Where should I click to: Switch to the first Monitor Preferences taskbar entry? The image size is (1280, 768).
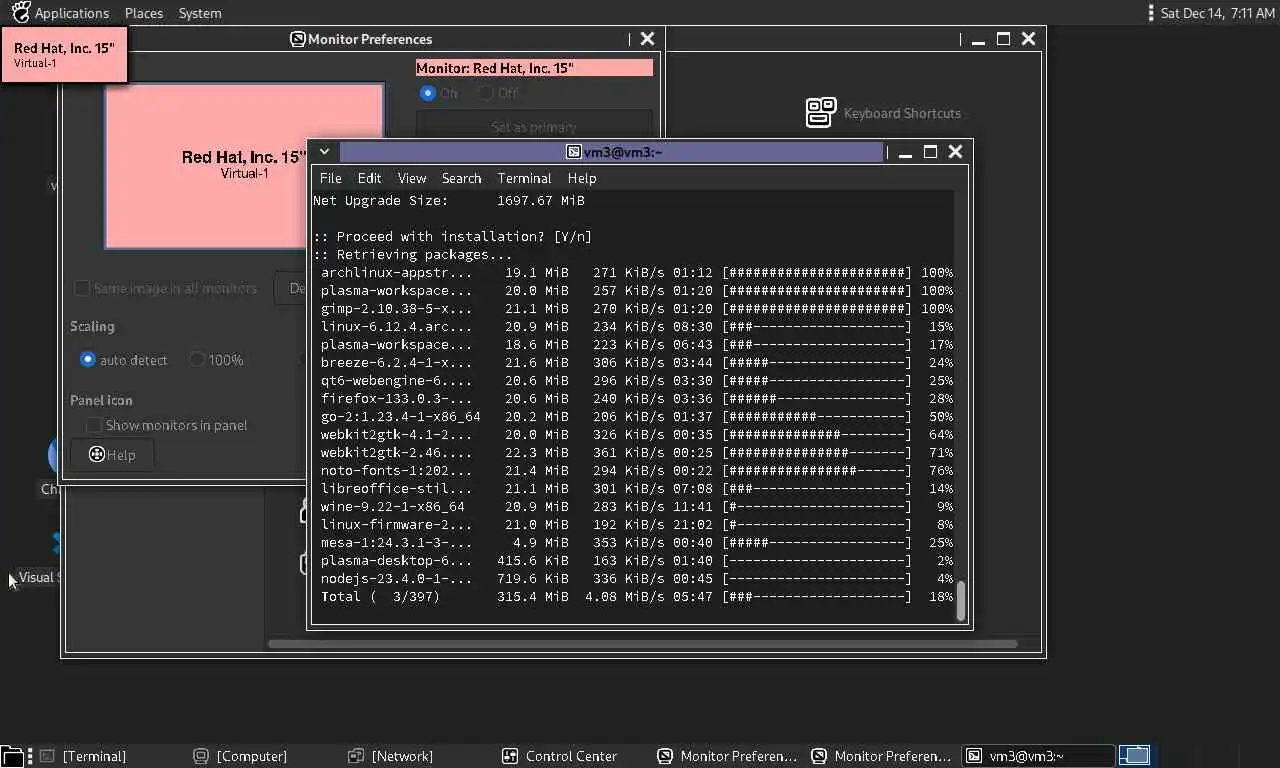pos(727,756)
